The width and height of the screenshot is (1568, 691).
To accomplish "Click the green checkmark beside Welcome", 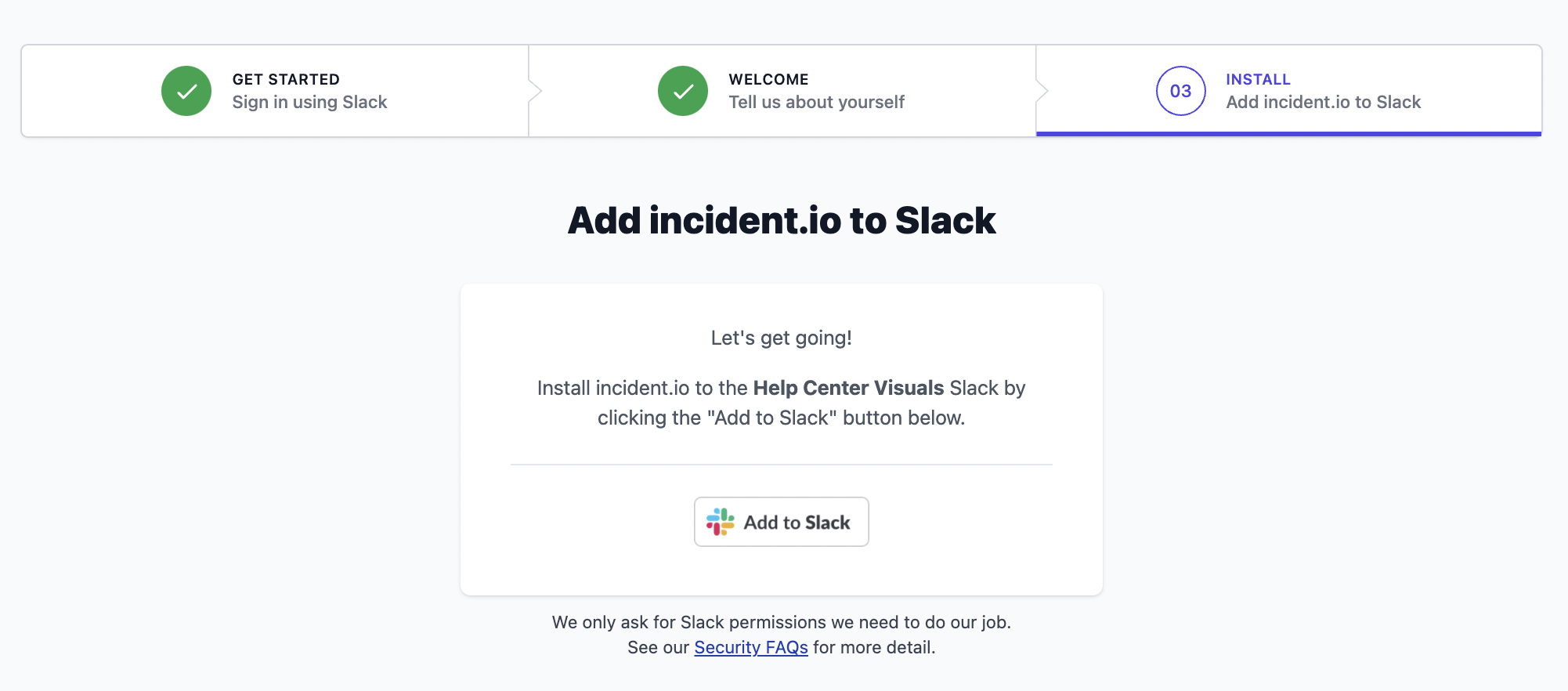I will [683, 91].
